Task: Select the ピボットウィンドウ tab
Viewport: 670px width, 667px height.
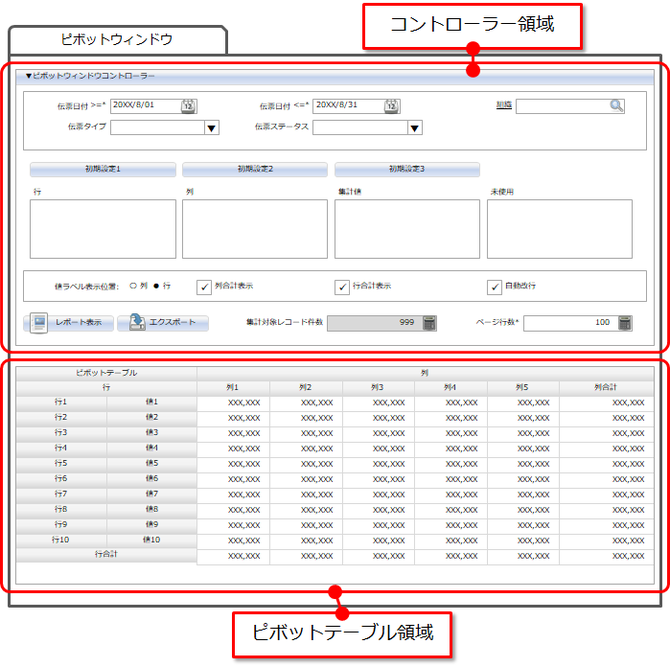Action: [117, 39]
